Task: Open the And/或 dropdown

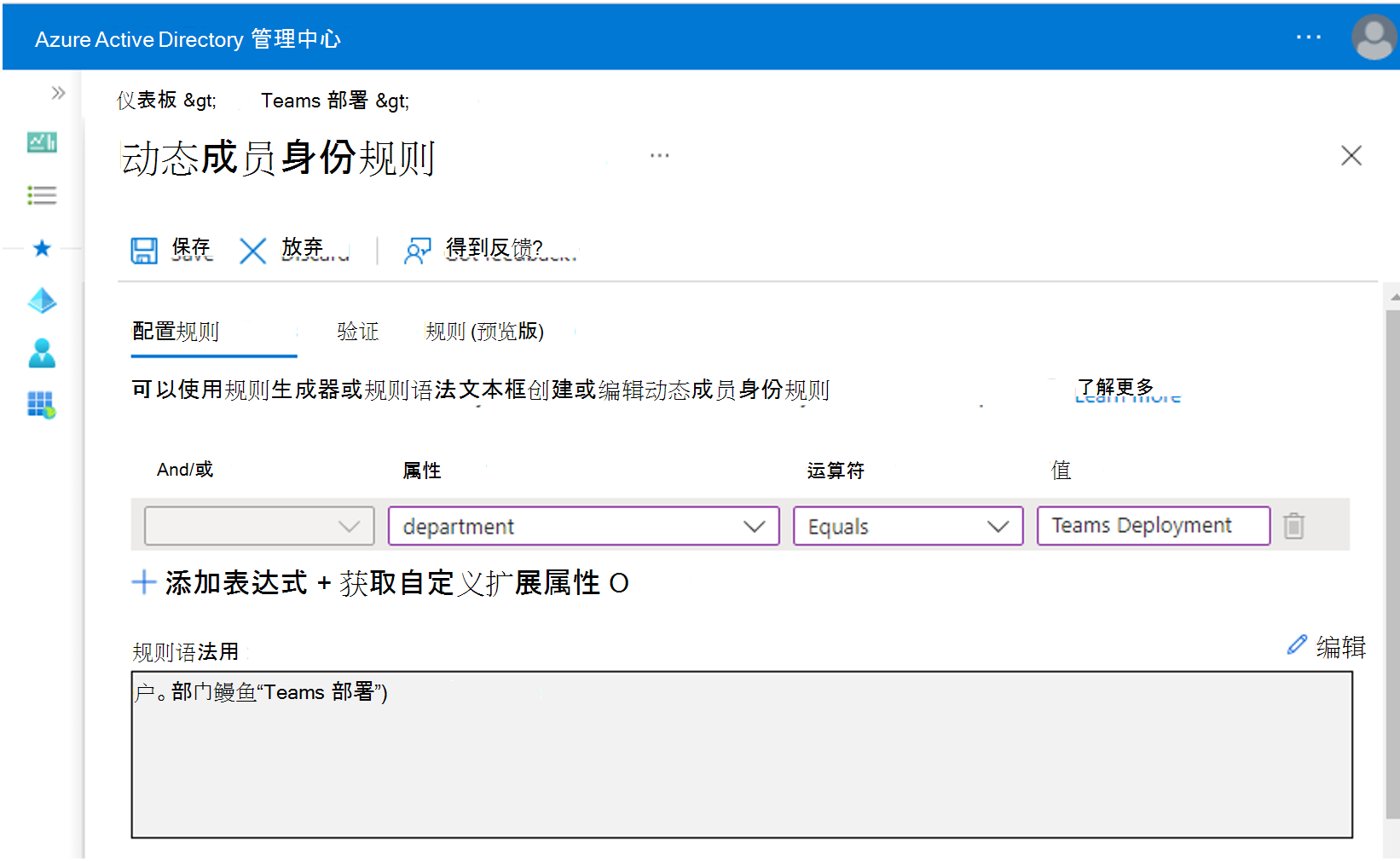Action: pyautogui.click(x=259, y=526)
